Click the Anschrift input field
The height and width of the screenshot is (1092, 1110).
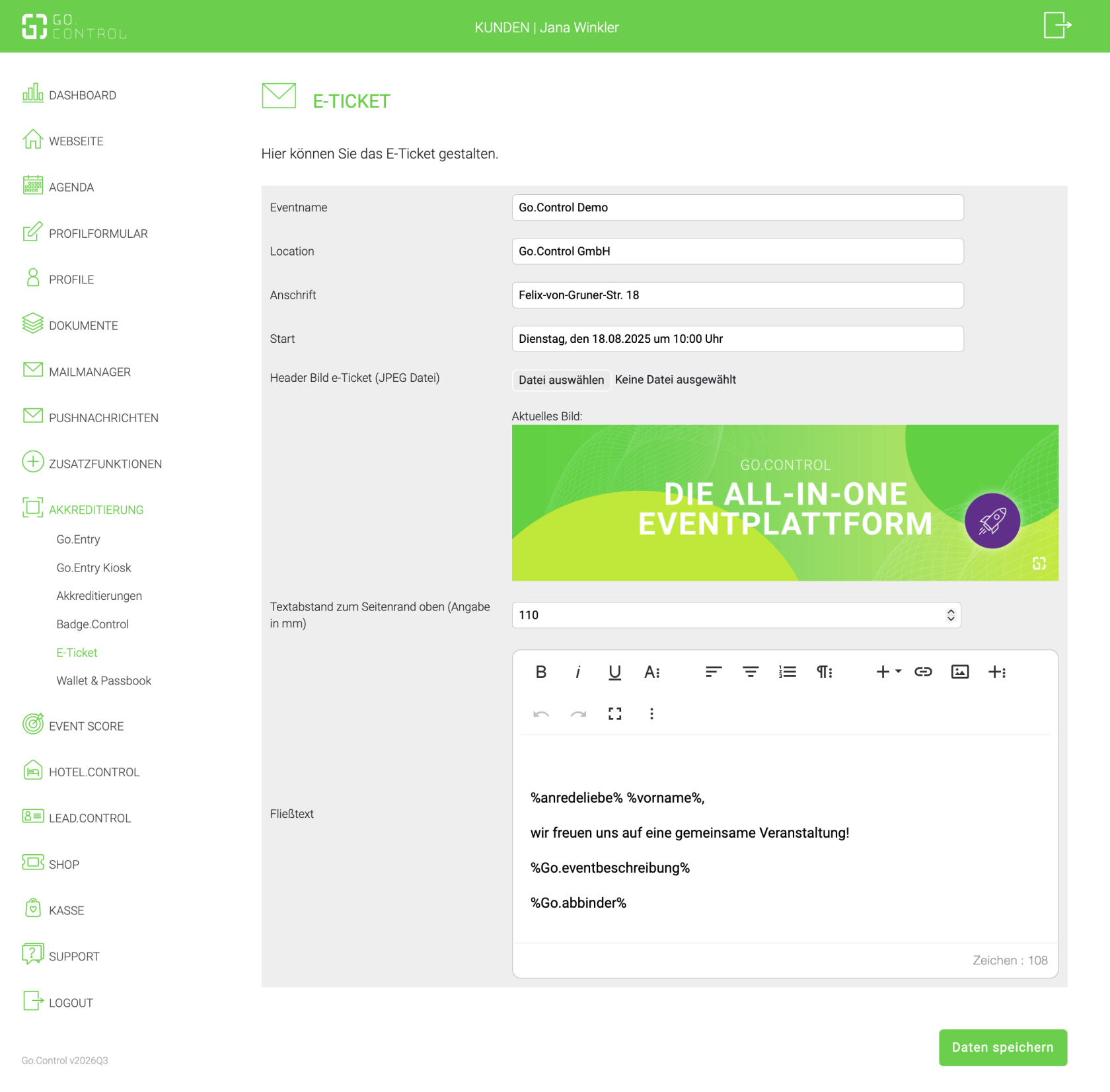pyautogui.click(x=737, y=295)
